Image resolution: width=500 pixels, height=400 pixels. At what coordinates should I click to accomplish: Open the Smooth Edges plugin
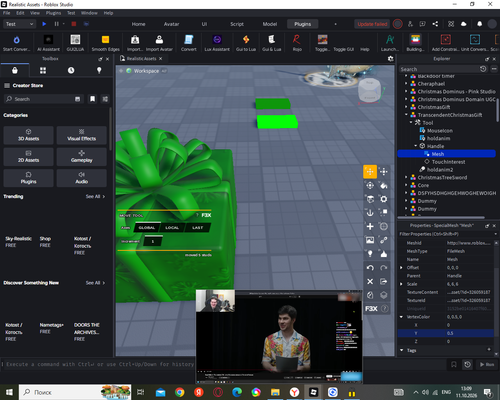[105, 43]
